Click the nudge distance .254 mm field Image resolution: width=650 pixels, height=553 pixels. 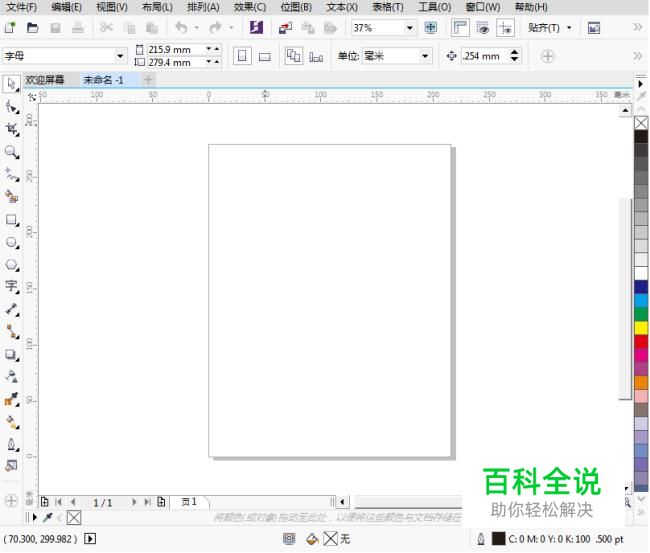click(485, 56)
